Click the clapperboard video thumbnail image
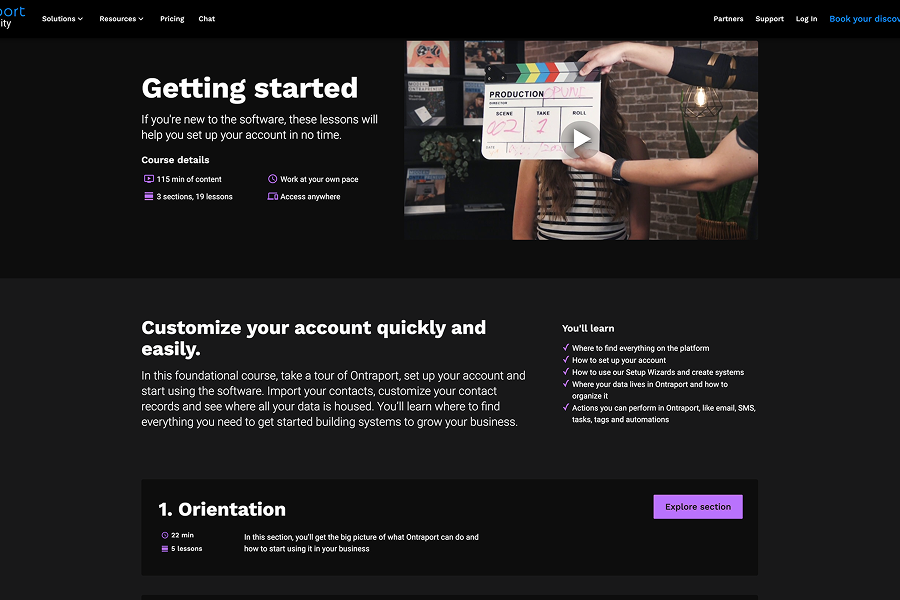900x600 pixels. point(581,140)
